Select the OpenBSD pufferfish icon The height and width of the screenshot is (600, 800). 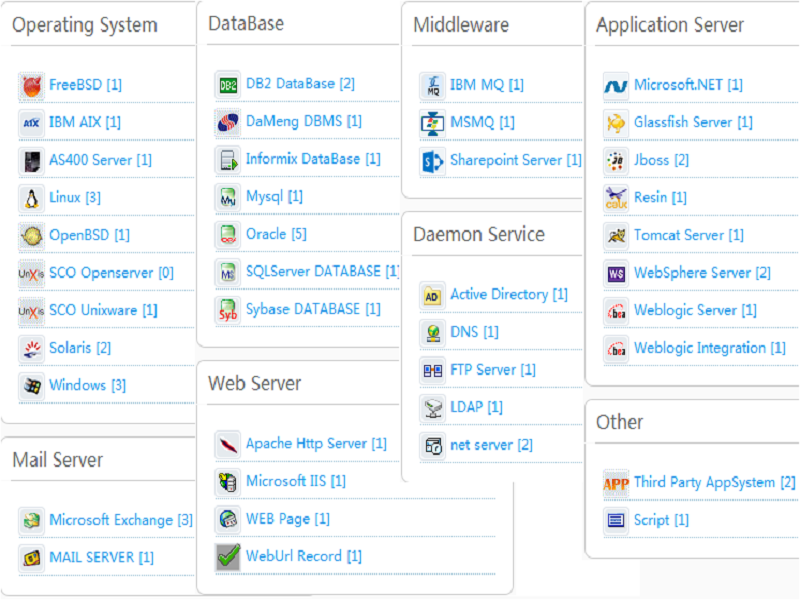point(32,236)
